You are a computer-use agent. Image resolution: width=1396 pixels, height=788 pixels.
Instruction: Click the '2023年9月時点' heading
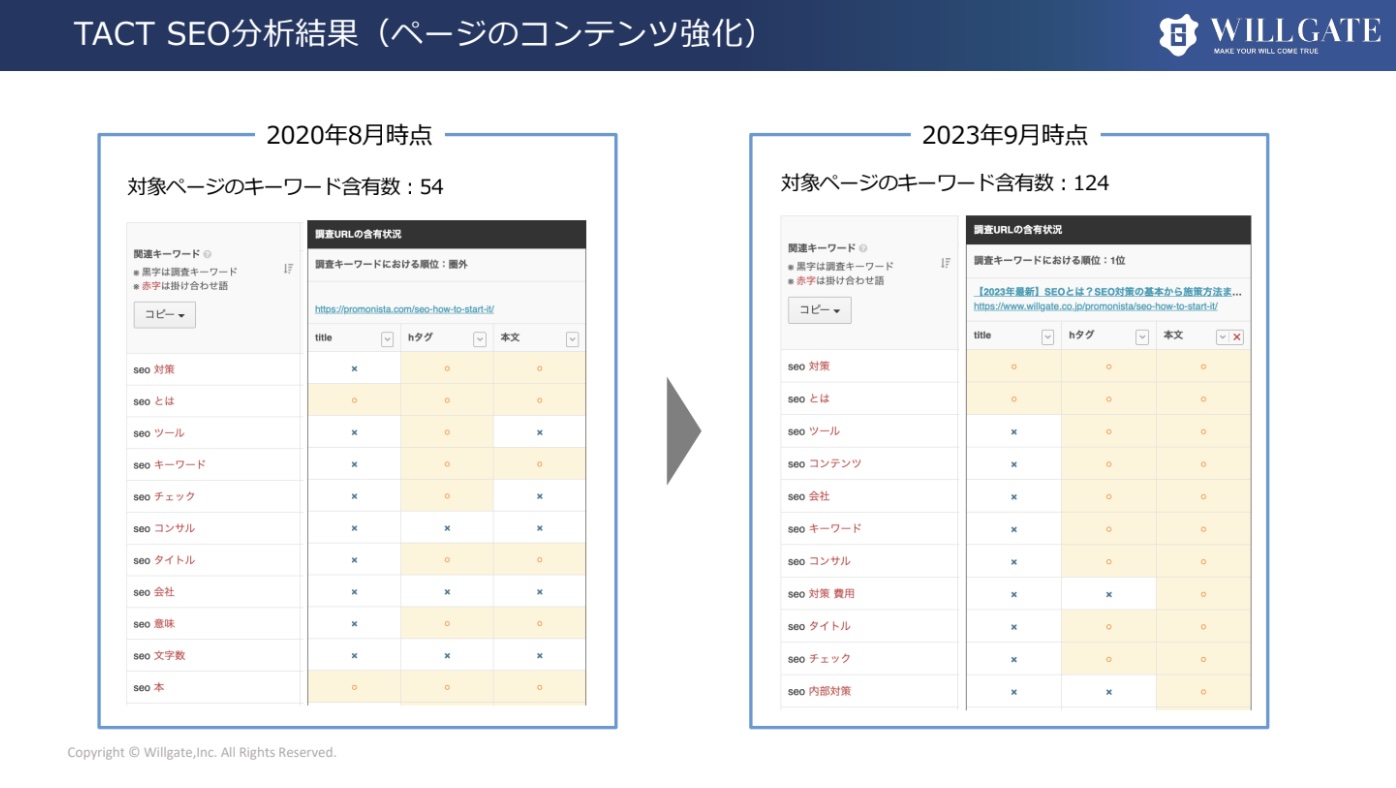(x=1005, y=135)
